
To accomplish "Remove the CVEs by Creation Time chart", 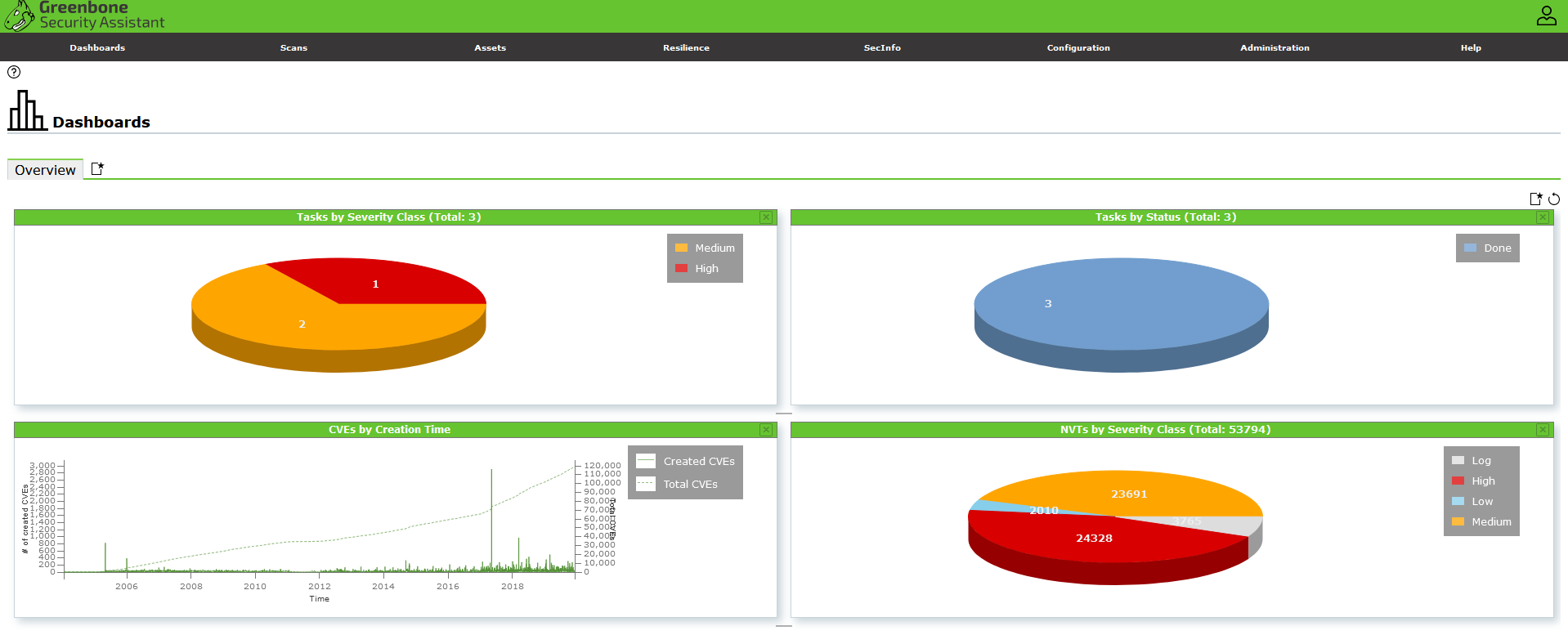I will [x=766, y=430].
